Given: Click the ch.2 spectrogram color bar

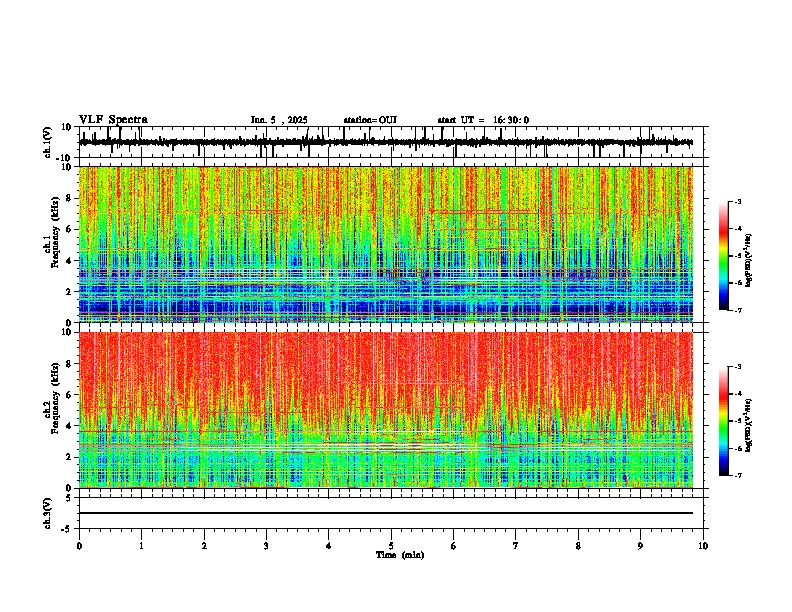Looking at the screenshot, I should coord(724,421).
